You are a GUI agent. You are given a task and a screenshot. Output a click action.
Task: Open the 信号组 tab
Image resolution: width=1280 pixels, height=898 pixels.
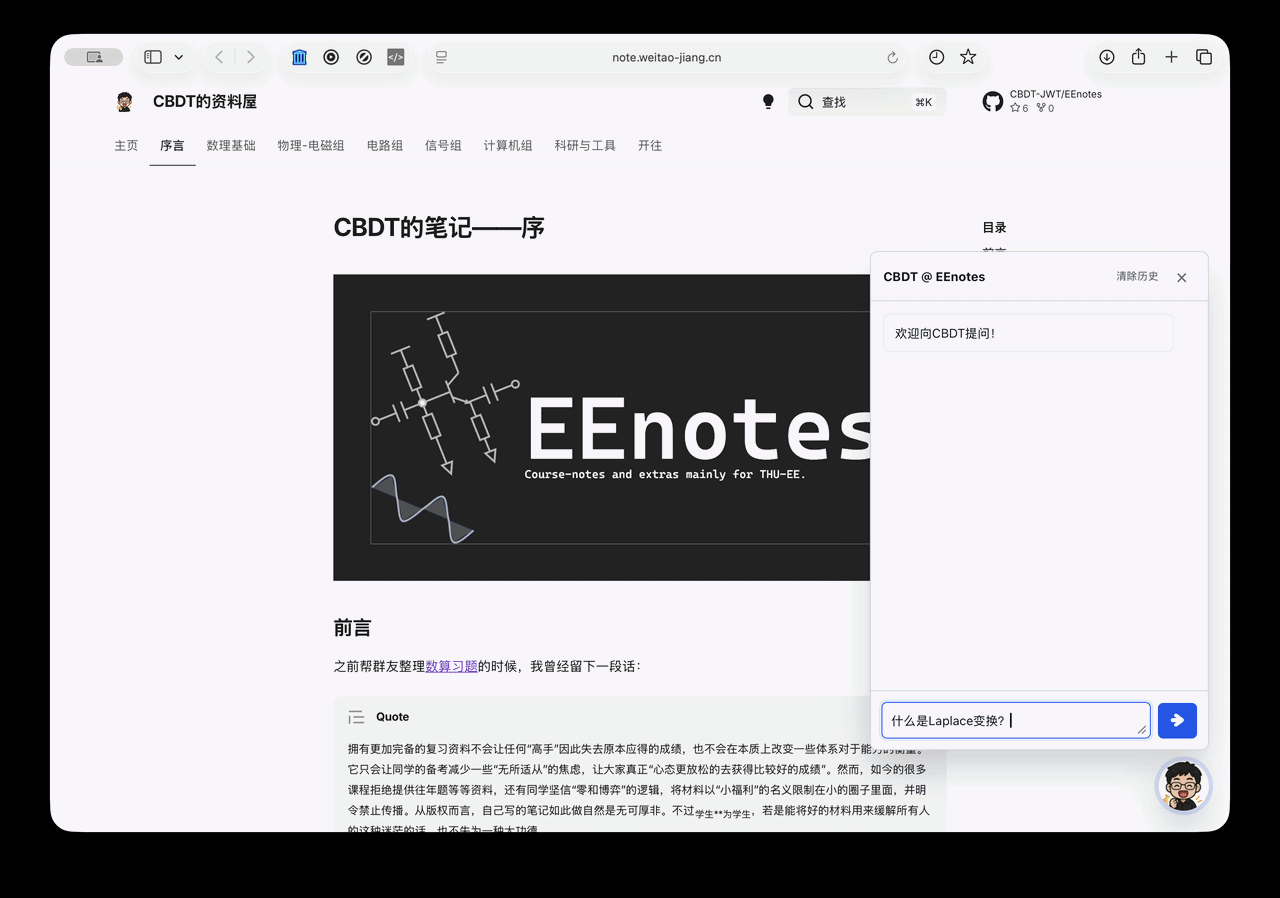tap(443, 145)
